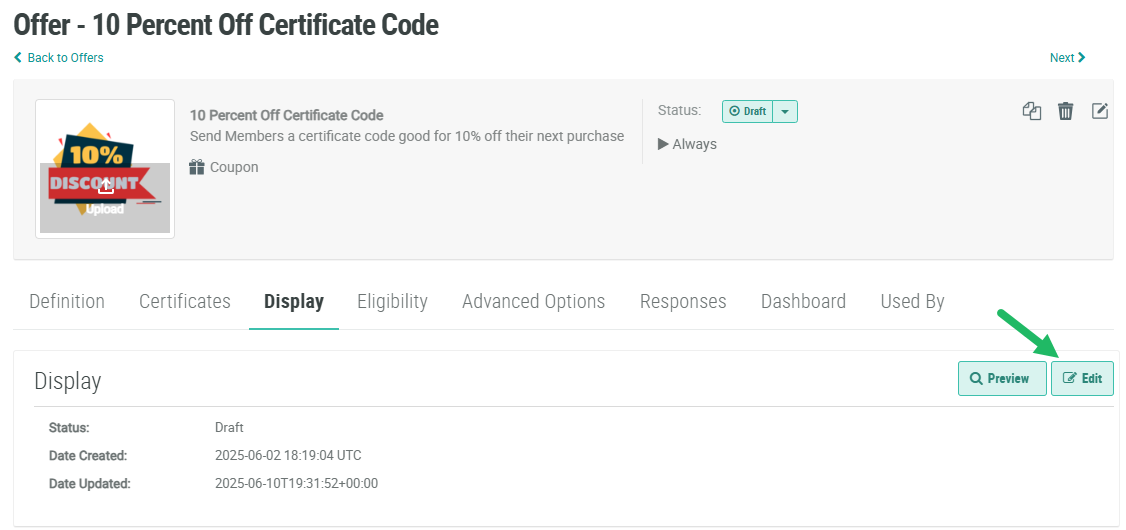Click the upload icon on offer image

coord(105,186)
